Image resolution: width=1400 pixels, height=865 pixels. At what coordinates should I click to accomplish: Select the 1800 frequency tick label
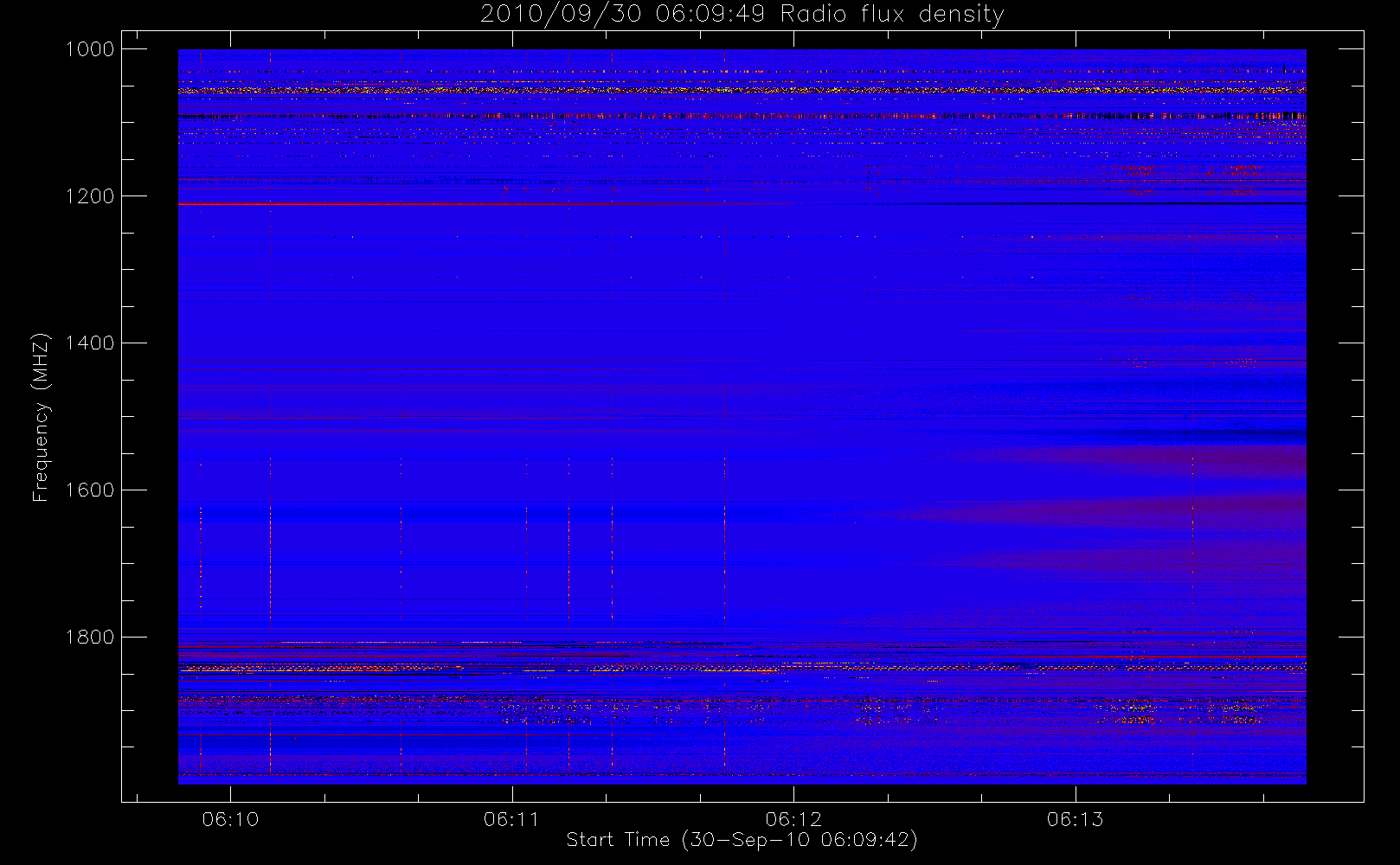point(89,638)
